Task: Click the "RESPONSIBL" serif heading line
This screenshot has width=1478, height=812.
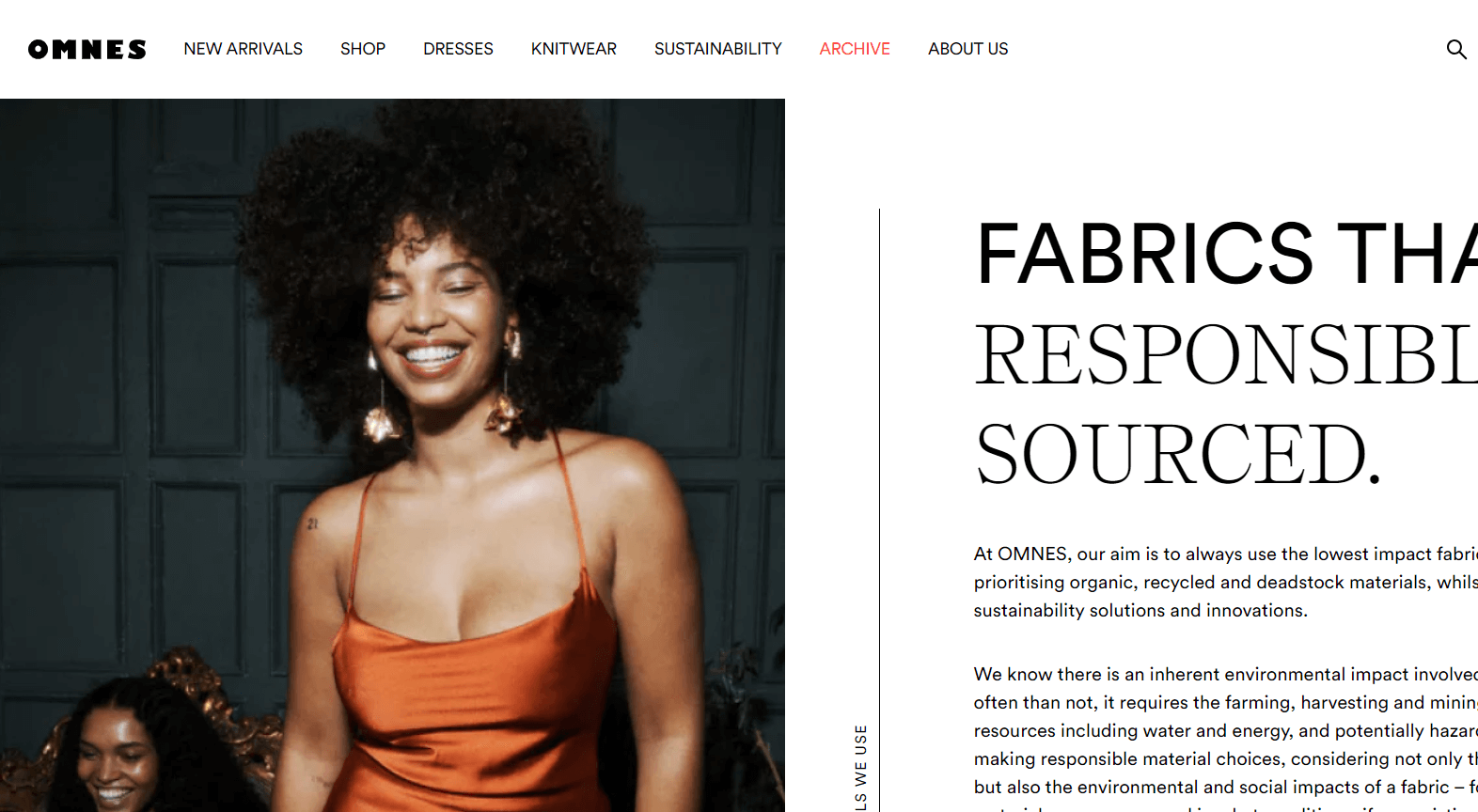Action: tap(1226, 354)
